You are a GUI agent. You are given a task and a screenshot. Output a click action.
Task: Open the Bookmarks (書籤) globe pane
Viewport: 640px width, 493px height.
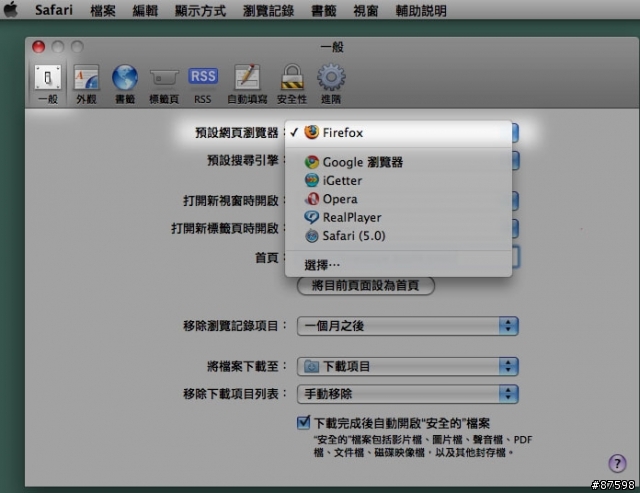[124, 84]
